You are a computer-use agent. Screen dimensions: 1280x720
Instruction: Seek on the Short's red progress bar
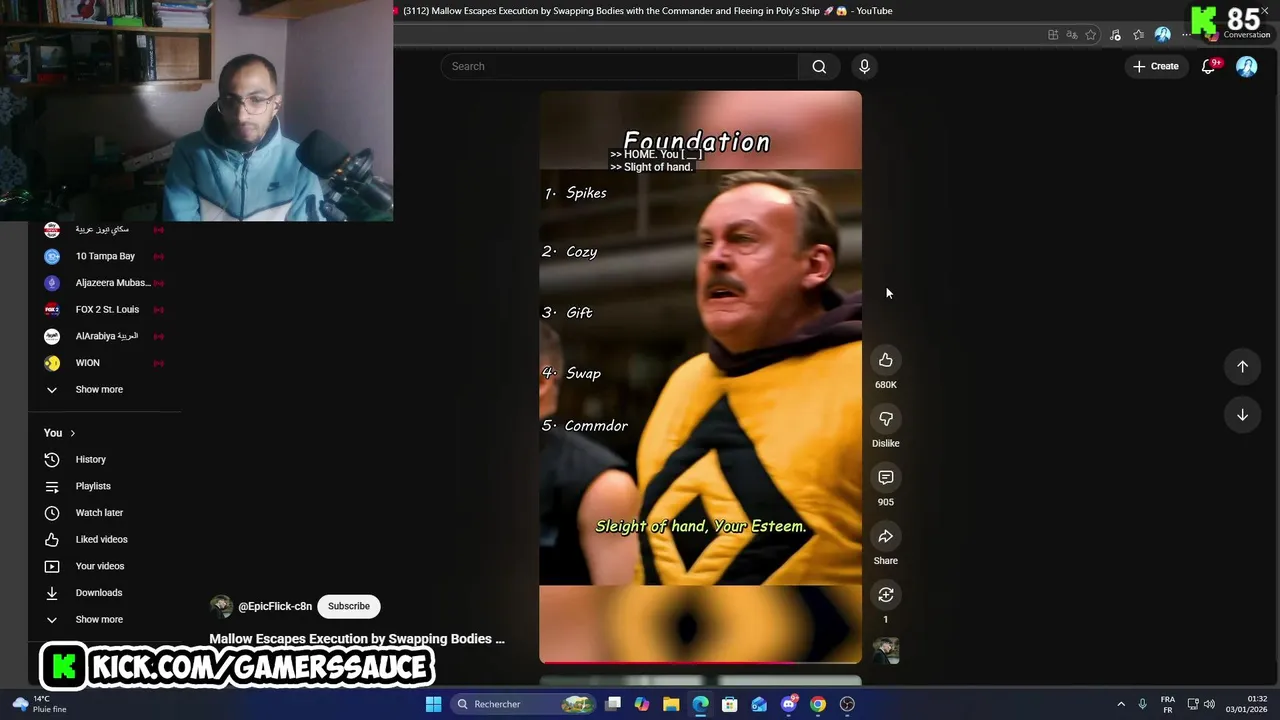pos(700,662)
